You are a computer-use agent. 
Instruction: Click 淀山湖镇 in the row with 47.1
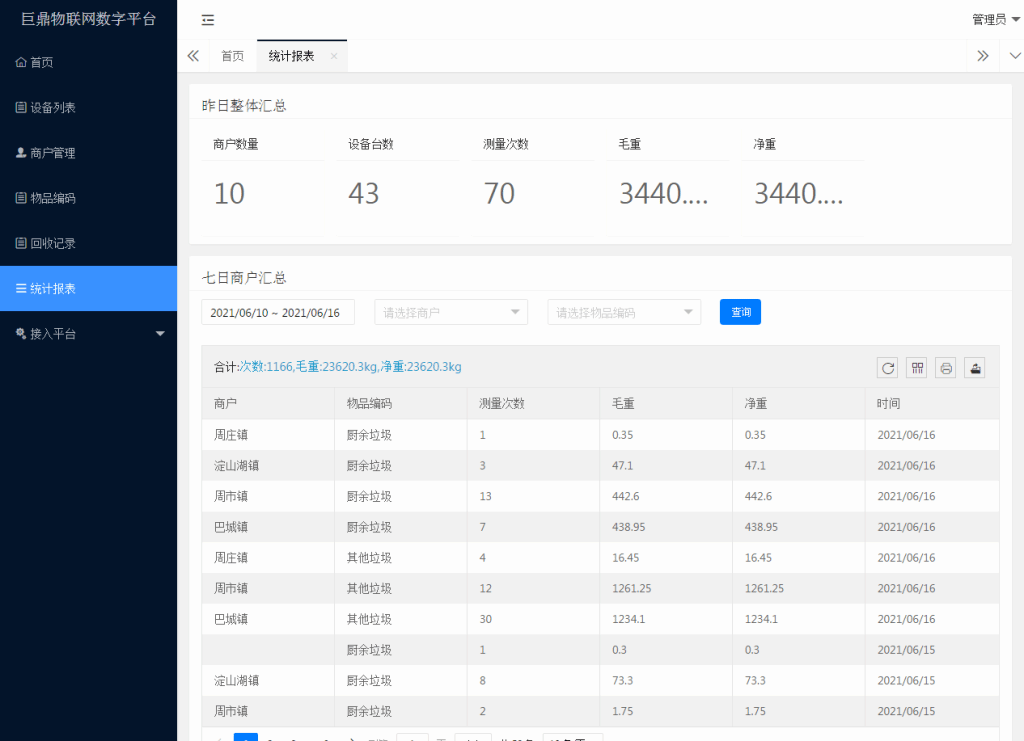click(x=236, y=465)
